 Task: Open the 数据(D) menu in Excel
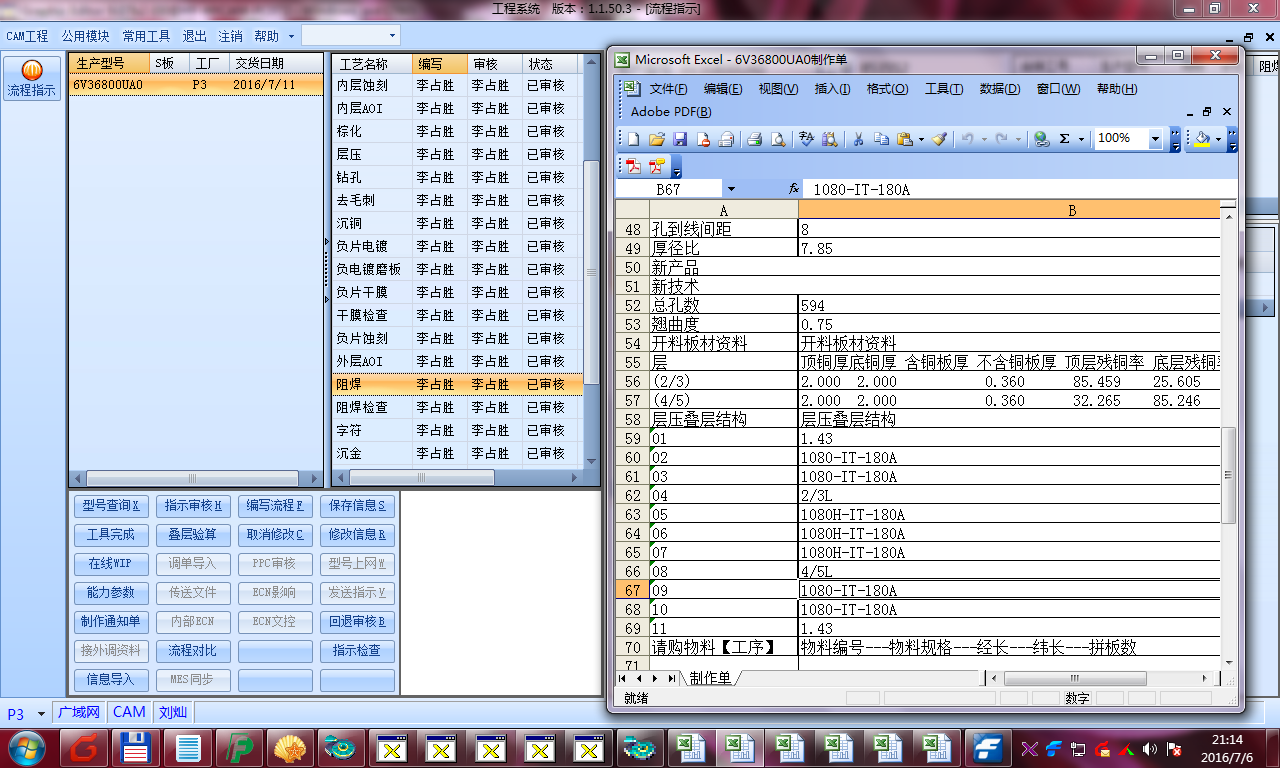tap(1000, 88)
